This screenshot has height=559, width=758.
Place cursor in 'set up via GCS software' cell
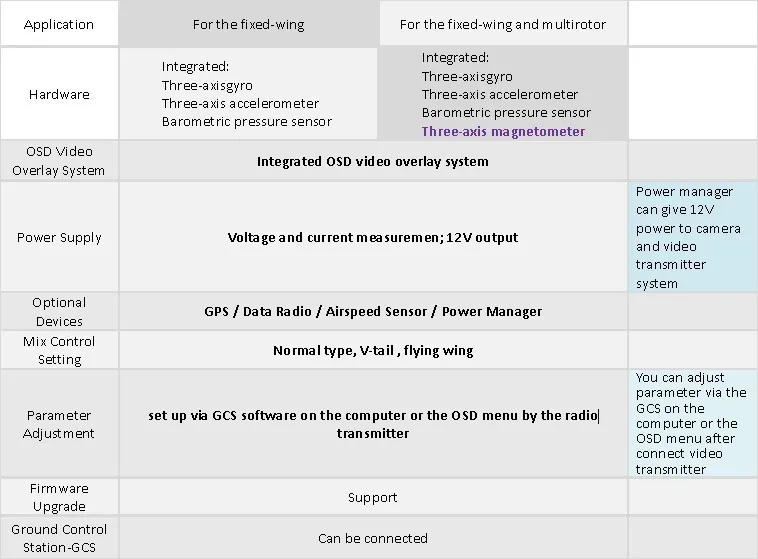373,424
